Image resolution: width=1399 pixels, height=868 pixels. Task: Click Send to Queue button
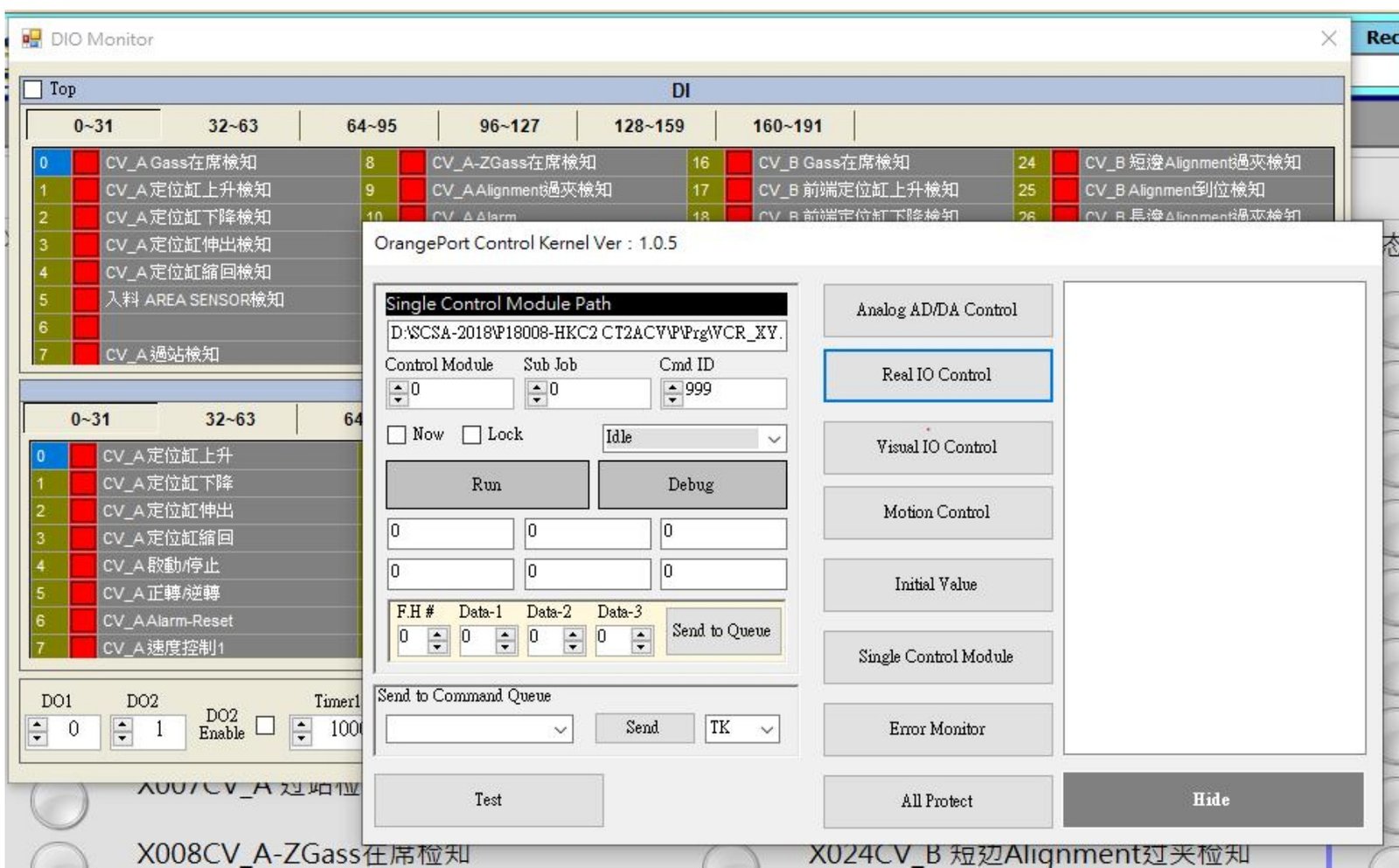click(x=721, y=630)
